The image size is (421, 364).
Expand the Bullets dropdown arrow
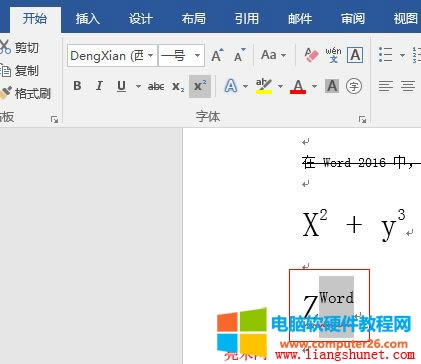tap(402, 55)
